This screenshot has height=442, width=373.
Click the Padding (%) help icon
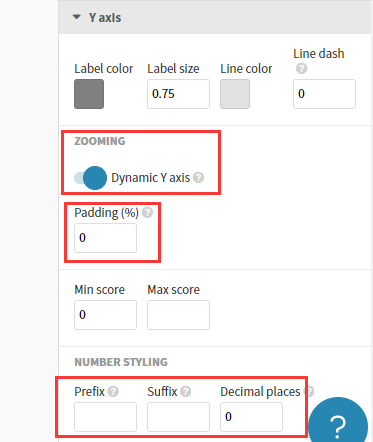[x=147, y=212]
